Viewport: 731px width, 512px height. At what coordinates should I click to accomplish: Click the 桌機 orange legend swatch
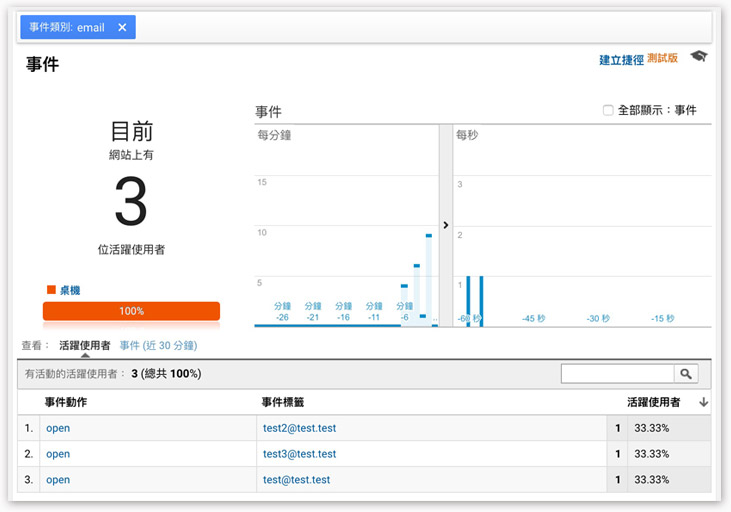coord(51,290)
